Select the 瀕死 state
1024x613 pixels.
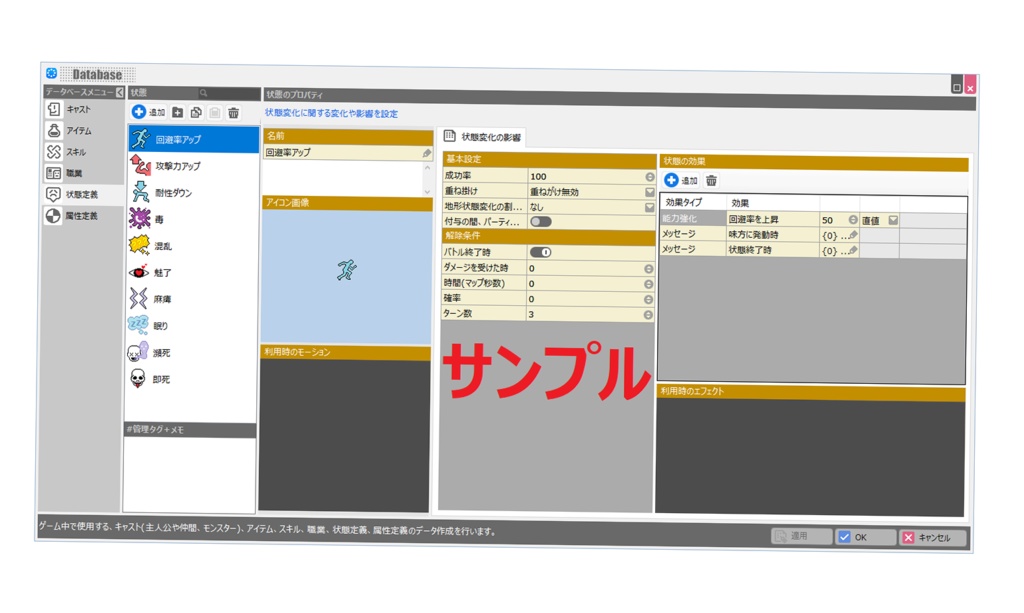[x=192, y=353]
